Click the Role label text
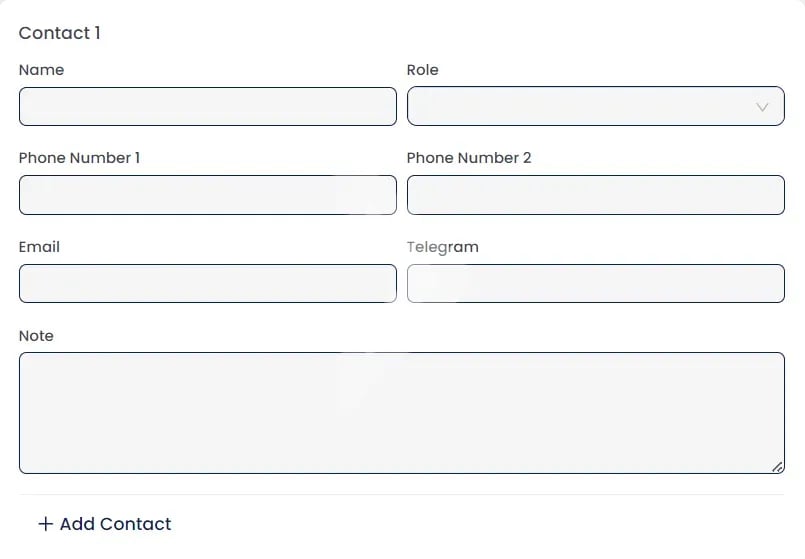The height and width of the screenshot is (559, 805). click(422, 70)
